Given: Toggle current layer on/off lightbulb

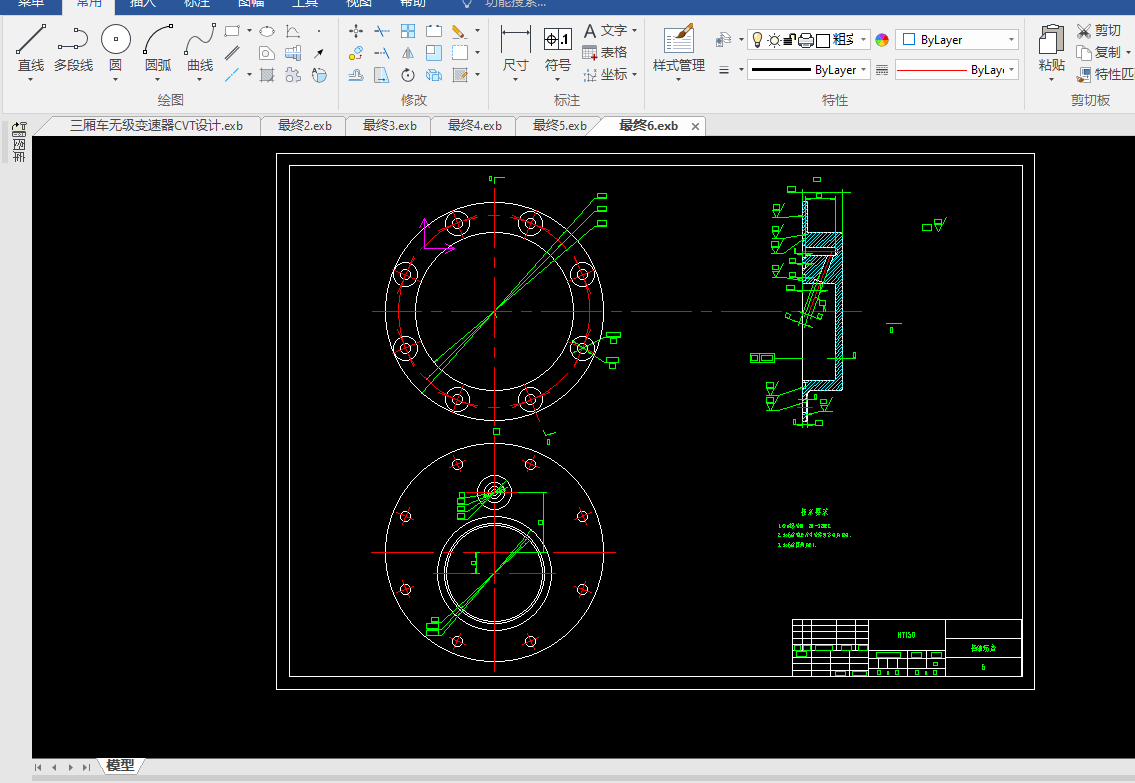Looking at the screenshot, I should tap(757, 40).
